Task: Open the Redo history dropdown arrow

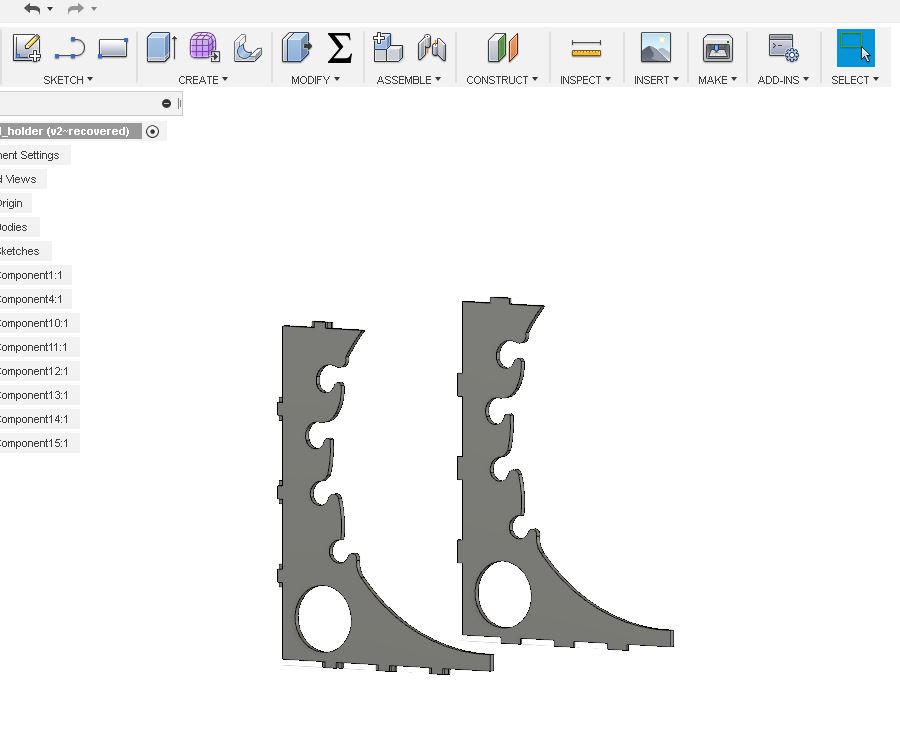Action: [94, 9]
